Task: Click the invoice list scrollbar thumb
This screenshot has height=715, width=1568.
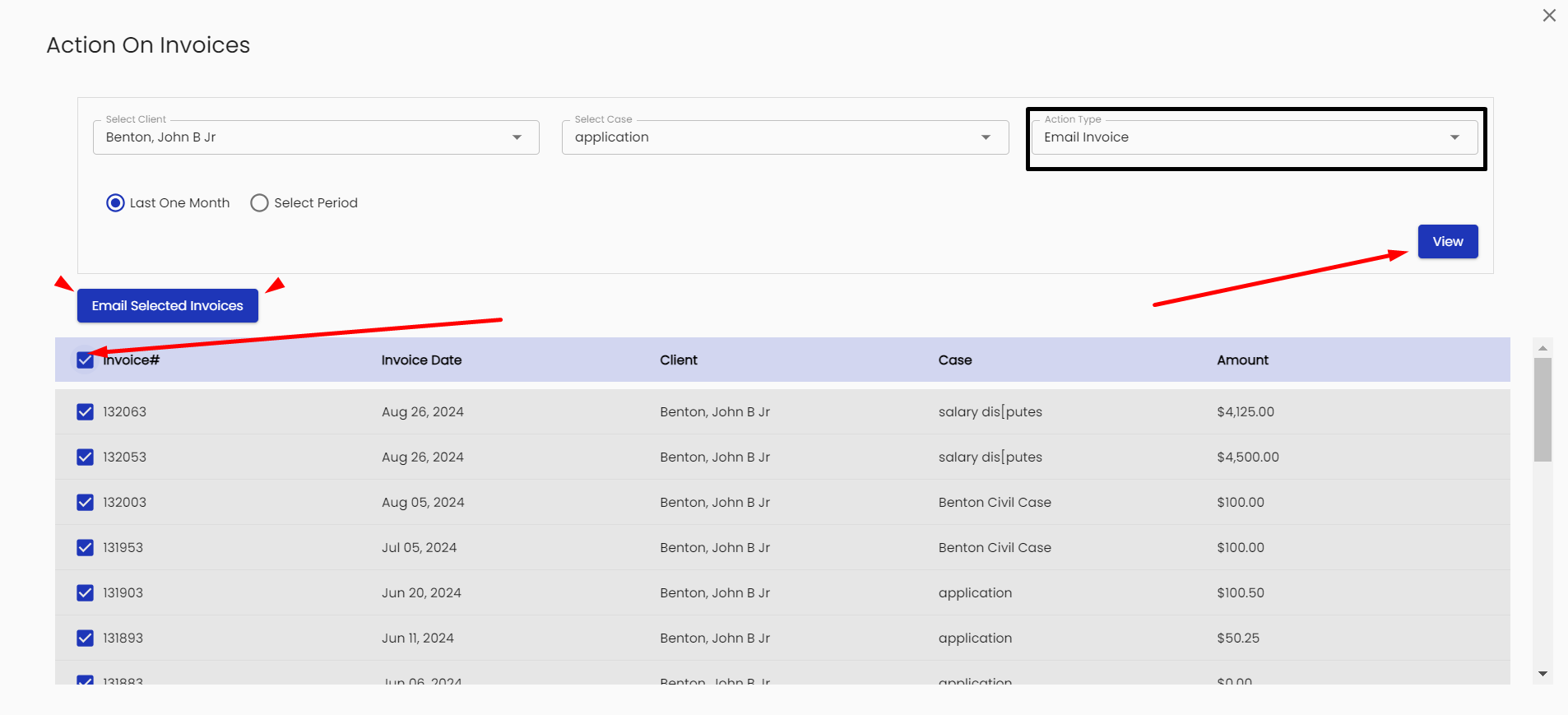Action: pyautogui.click(x=1542, y=409)
